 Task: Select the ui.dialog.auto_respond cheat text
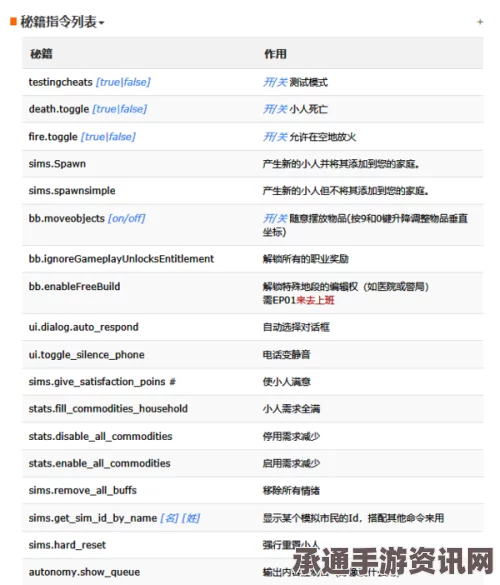click(x=84, y=327)
